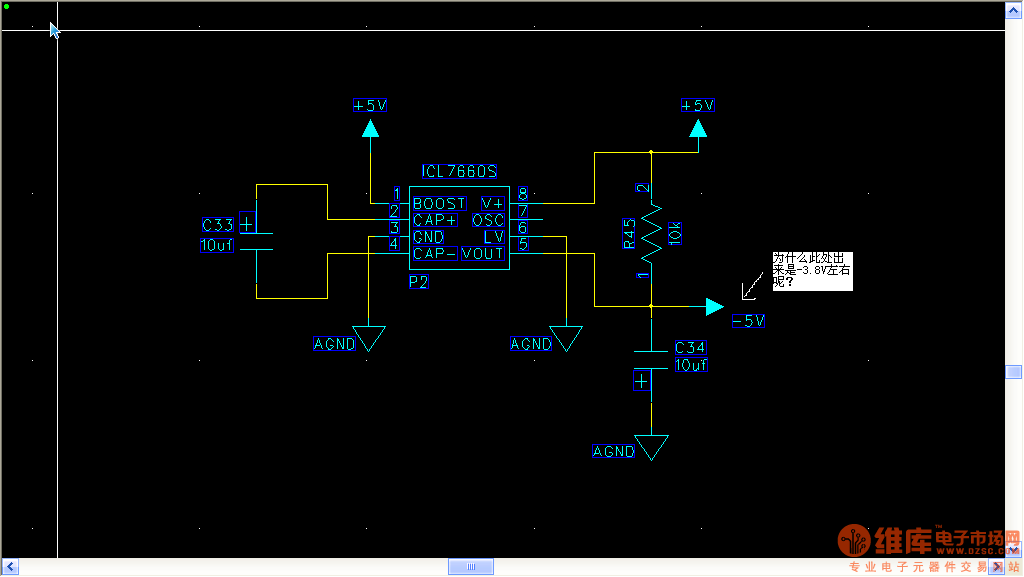Click the P2 designator label
This screenshot has height=577, width=1024.
click(419, 283)
